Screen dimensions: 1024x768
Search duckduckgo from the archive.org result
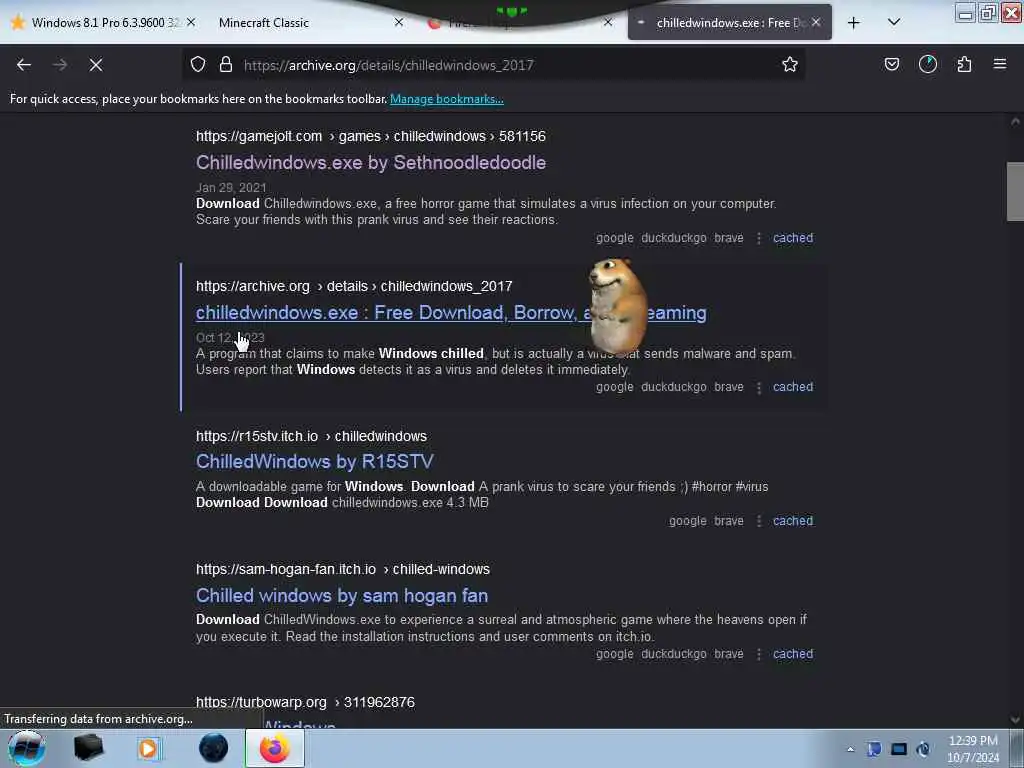[674, 387]
